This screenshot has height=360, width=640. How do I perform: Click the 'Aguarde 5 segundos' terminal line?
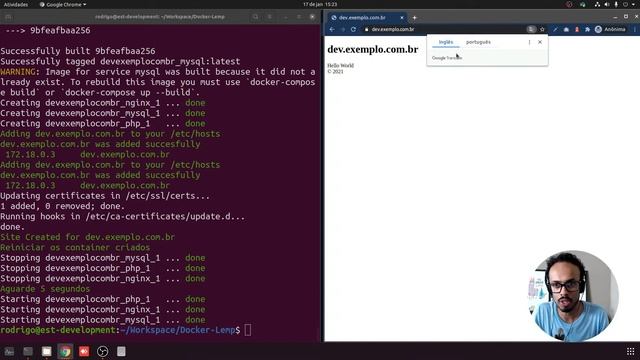click(45, 289)
